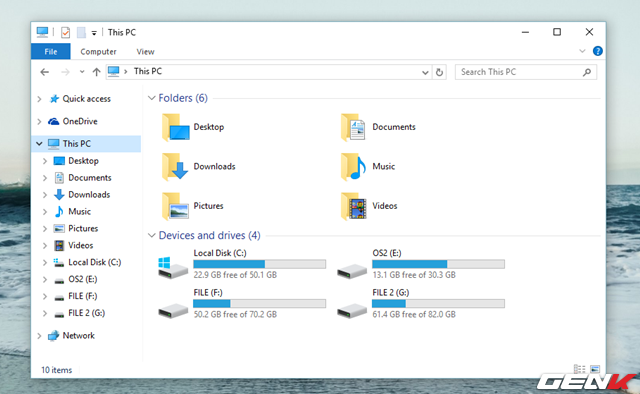
Task: Open the Customize Quick Access Toolbar dropdown
Action: tap(94, 33)
